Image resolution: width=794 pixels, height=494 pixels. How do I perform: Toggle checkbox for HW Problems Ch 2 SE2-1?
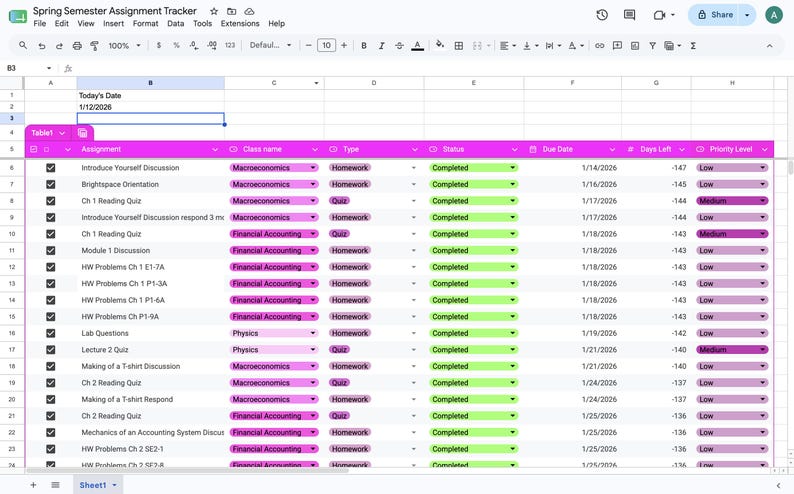[51, 449]
